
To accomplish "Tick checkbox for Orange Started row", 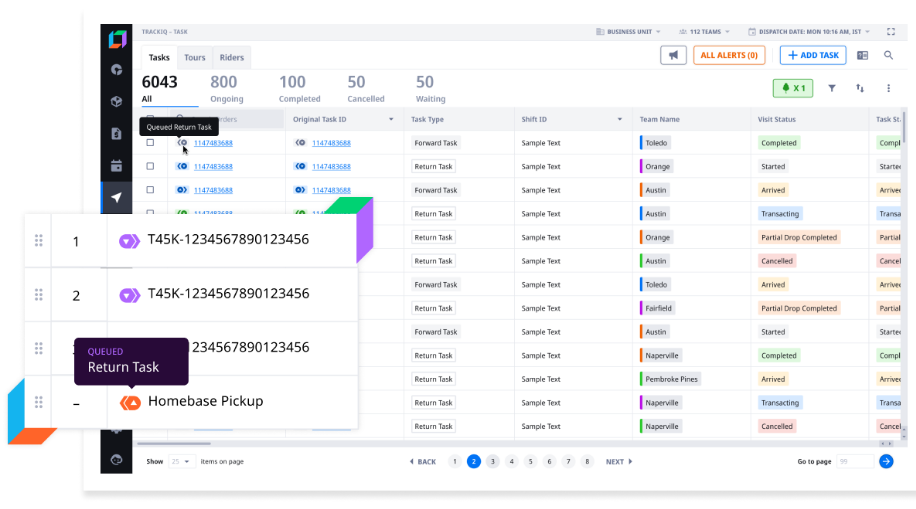I will tap(150, 167).
